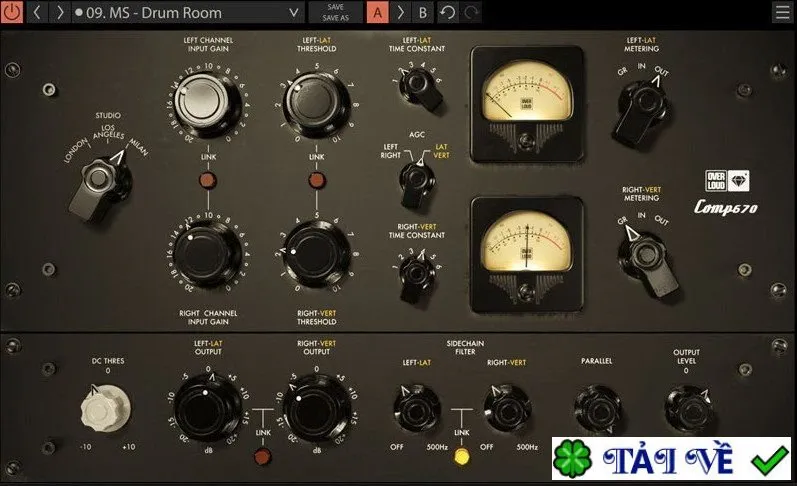
Task: Go to the next preset arrow
Action: click(x=60, y=12)
